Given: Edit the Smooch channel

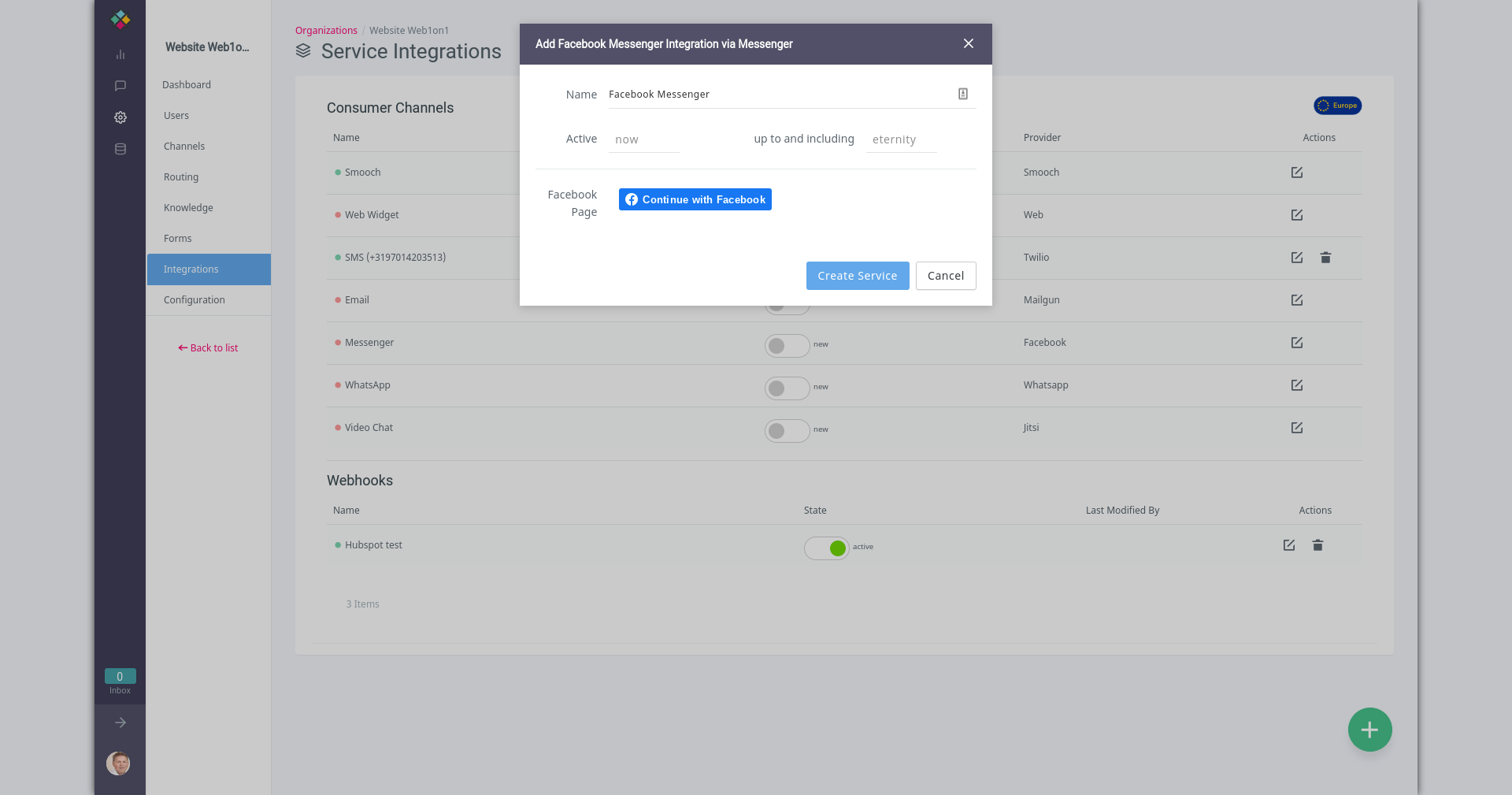Looking at the screenshot, I should tap(1297, 173).
